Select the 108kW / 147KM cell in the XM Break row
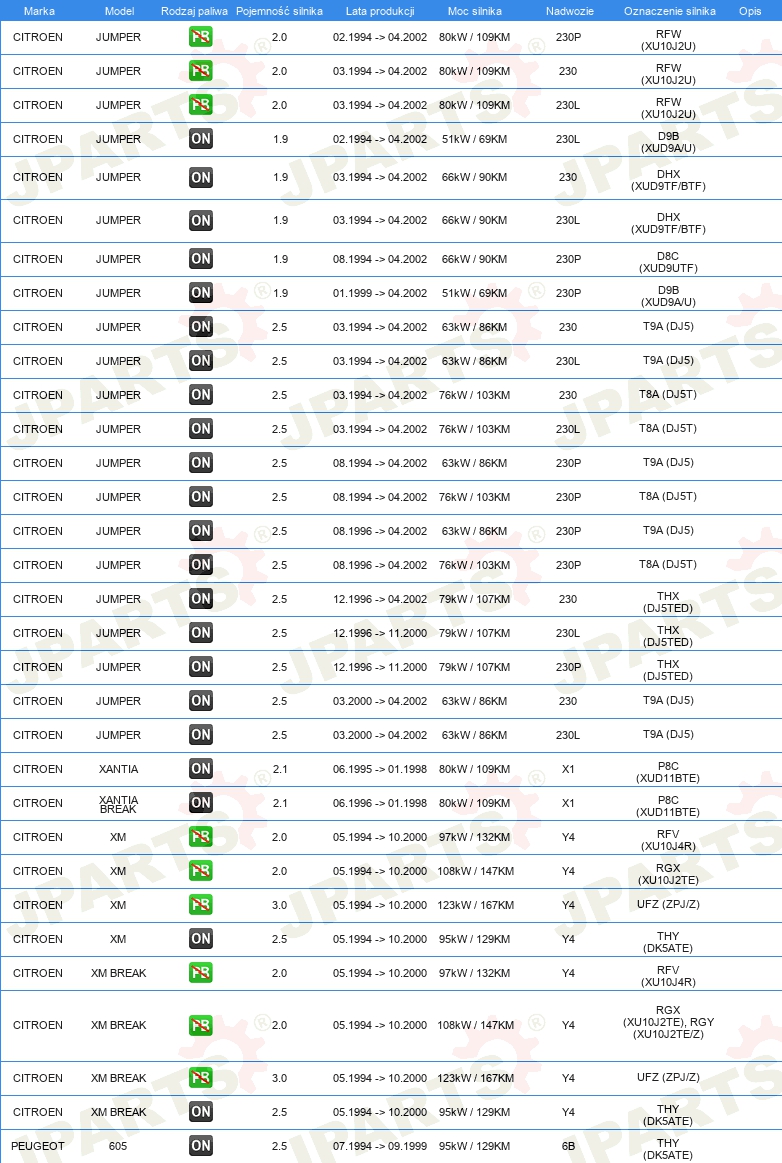Screen dimensions: 782x1163 click(x=476, y=1025)
